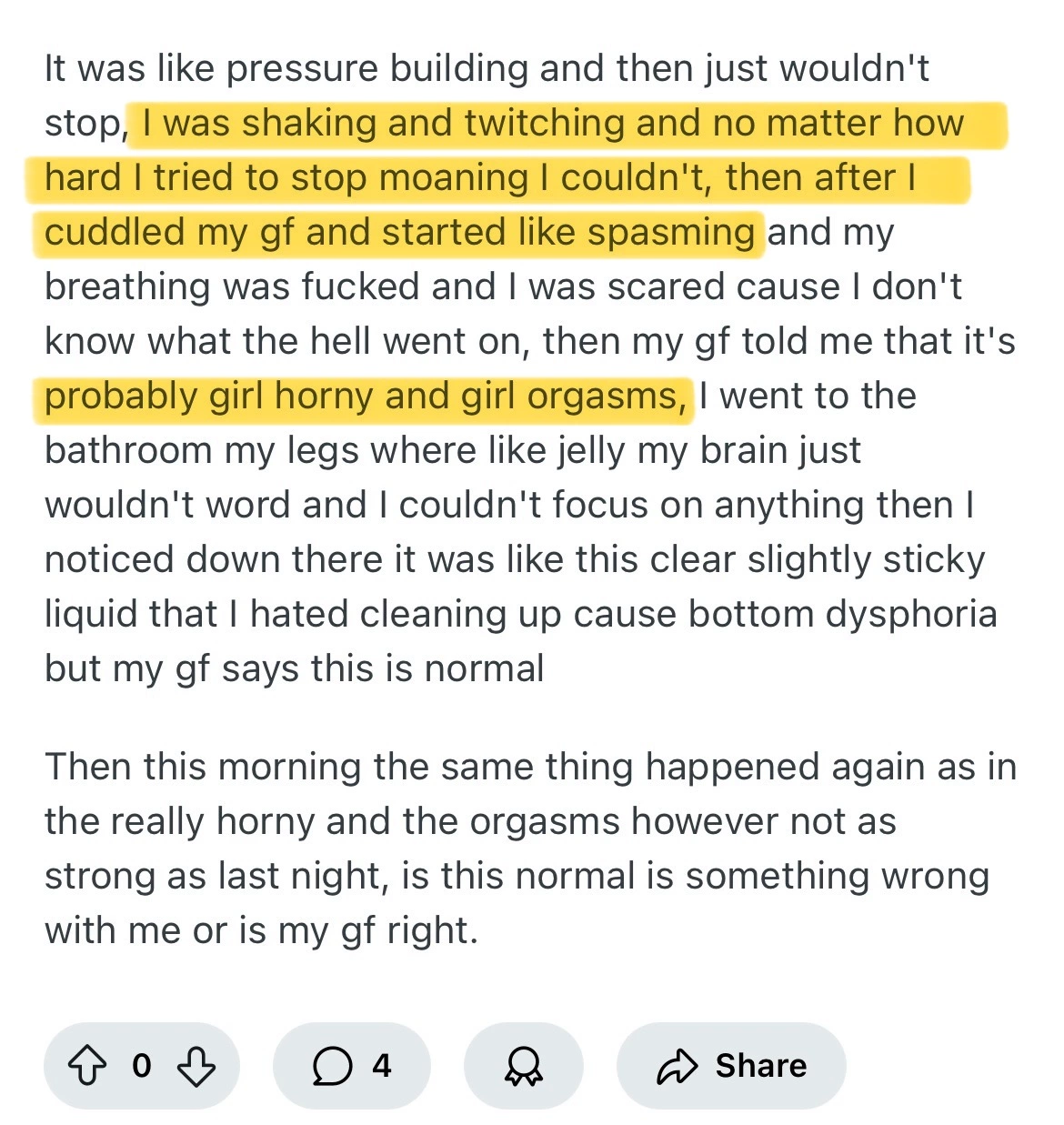The height and width of the screenshot is (1125, 1064).
Task: Click the line starting "breathing was"
Action: pos(503,287)
